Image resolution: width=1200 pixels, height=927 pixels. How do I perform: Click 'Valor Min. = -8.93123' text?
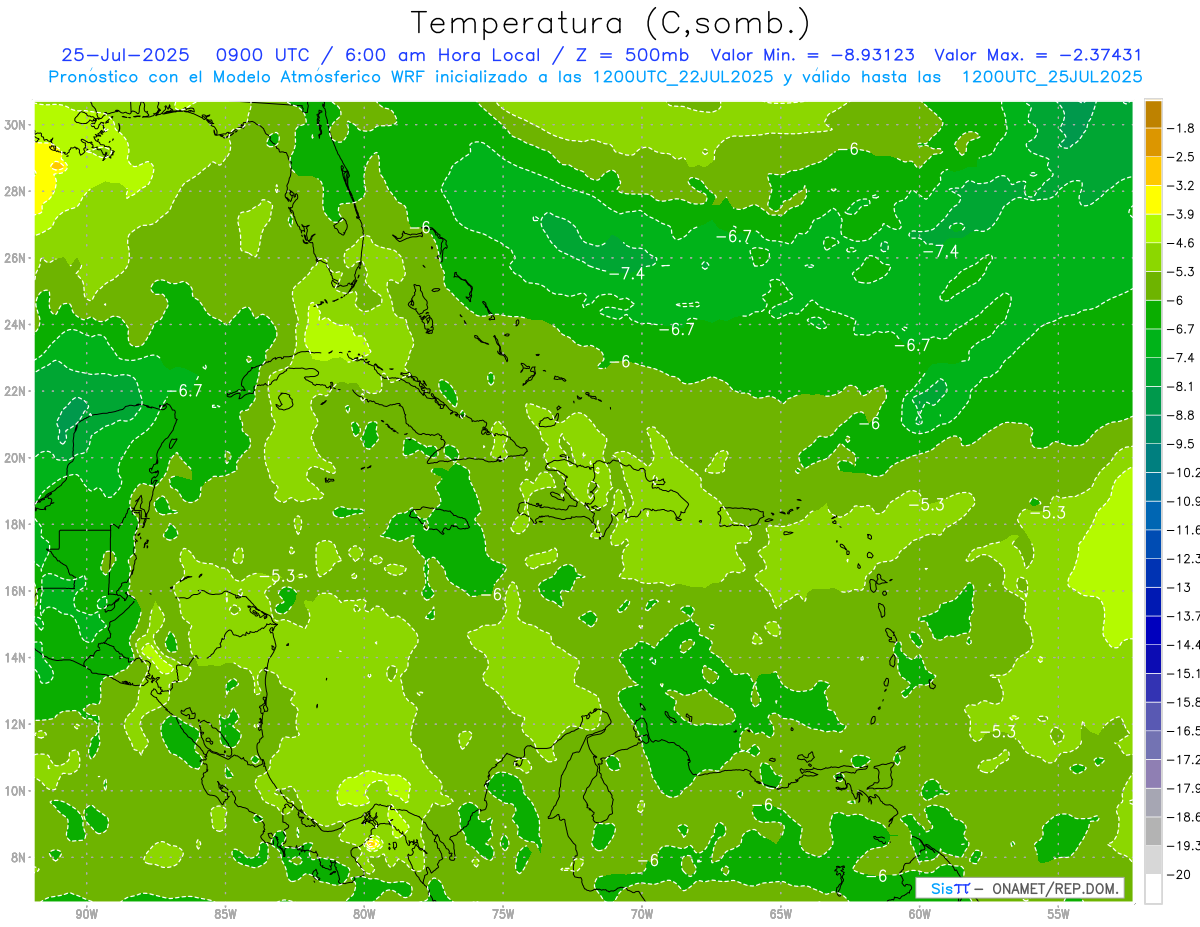(x=812, y=55)
